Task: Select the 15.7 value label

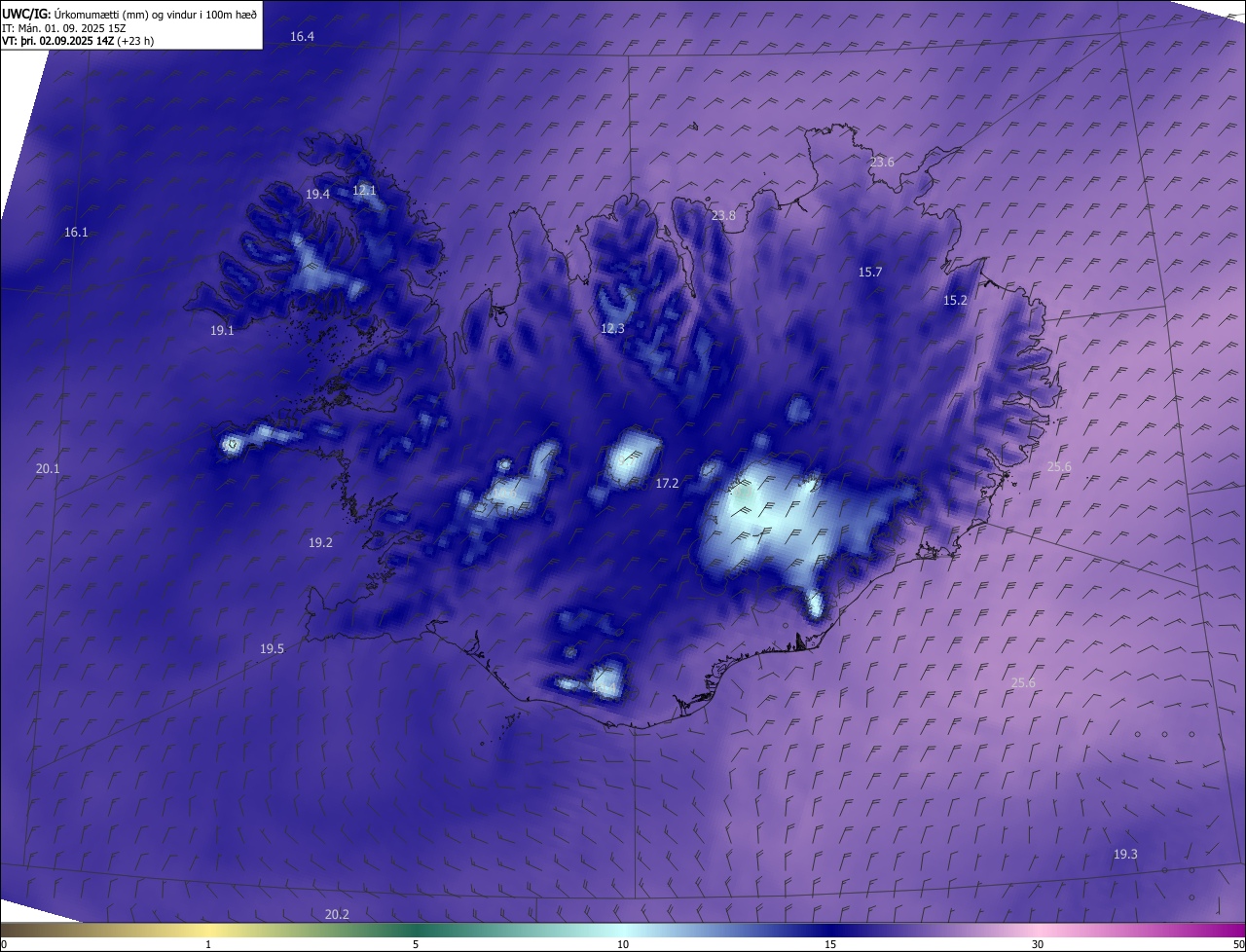Action: click(870, 273)
